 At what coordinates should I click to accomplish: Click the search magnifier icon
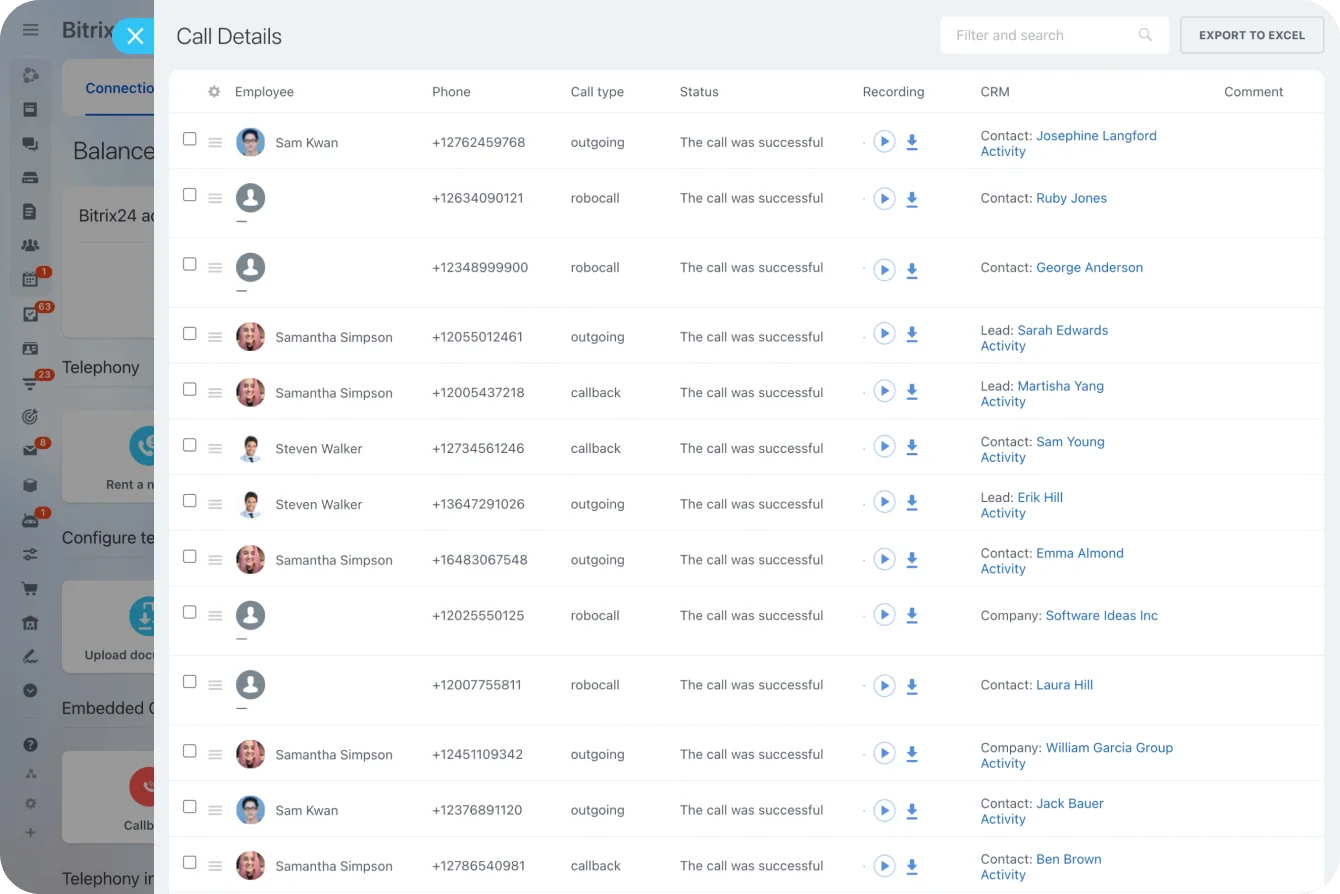click(x=1145, y=35)
